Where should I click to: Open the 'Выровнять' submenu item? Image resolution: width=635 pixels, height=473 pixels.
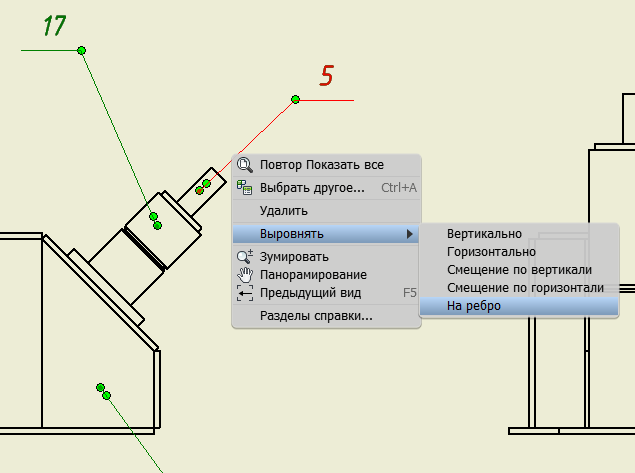[x=326, y=234]
